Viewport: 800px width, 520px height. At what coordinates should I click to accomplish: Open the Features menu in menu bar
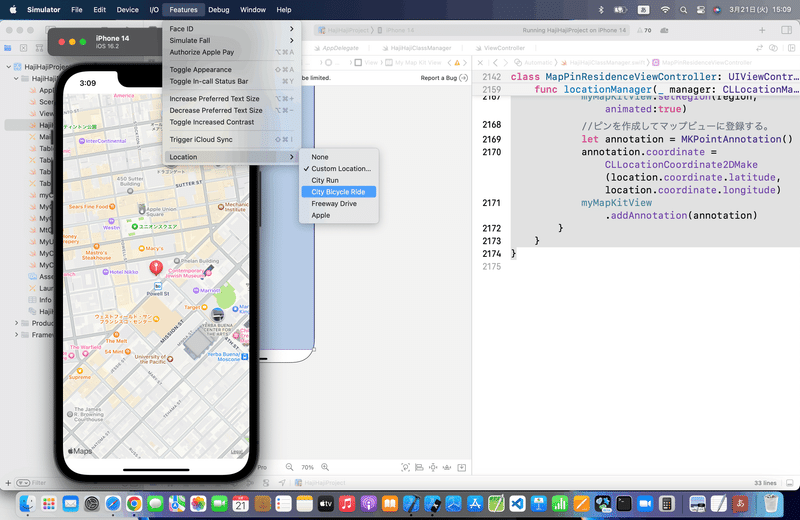click(183, 10)
